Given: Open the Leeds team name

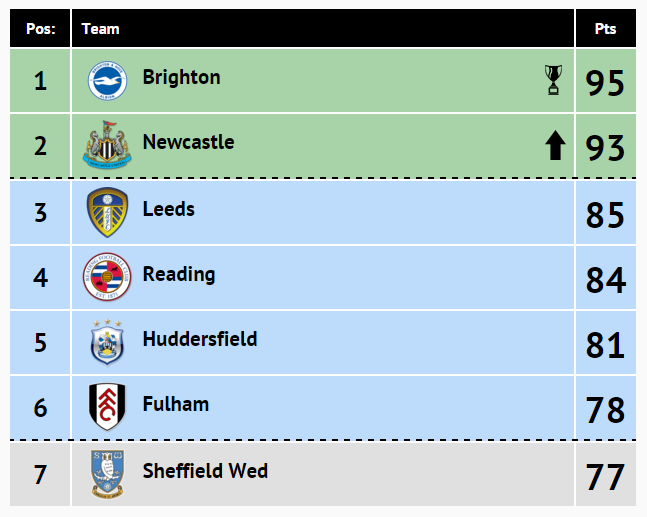Looking at the screenshot, I should pyautogui.click(x=168, y=209).
